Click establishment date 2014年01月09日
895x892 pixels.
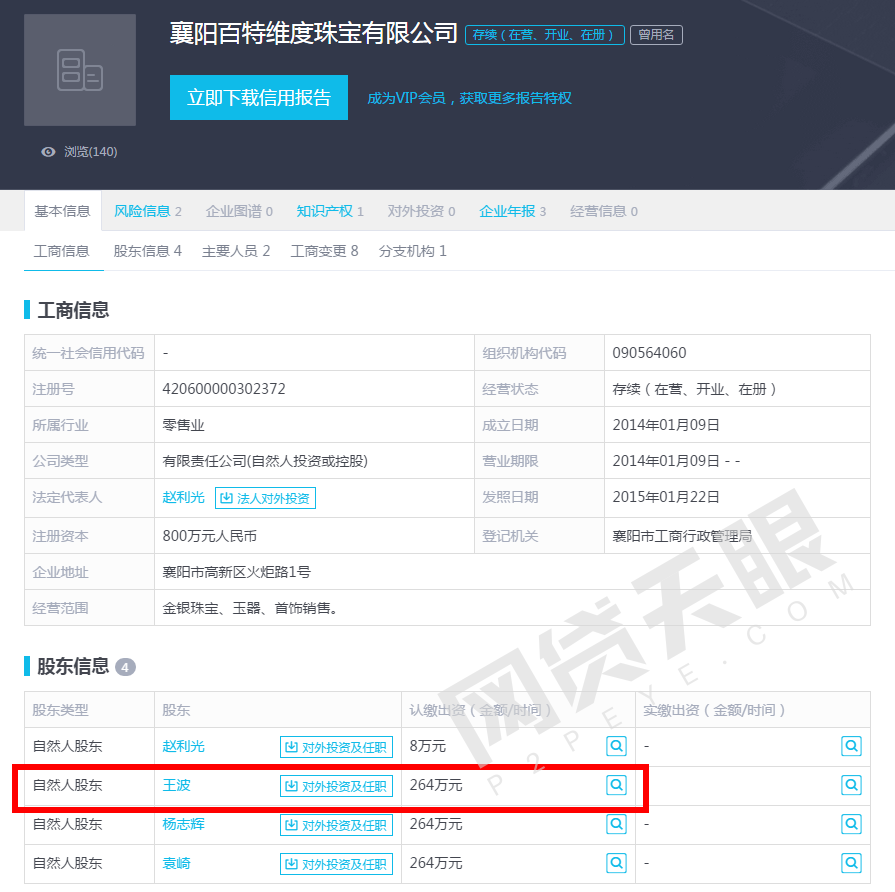[666, 425]
